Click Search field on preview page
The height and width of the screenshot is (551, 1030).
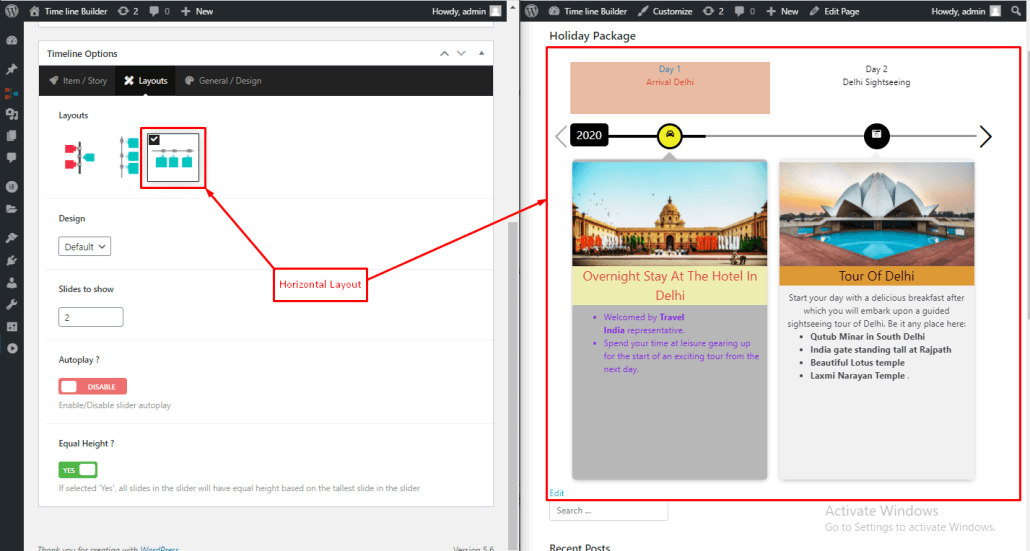(608, 510)
